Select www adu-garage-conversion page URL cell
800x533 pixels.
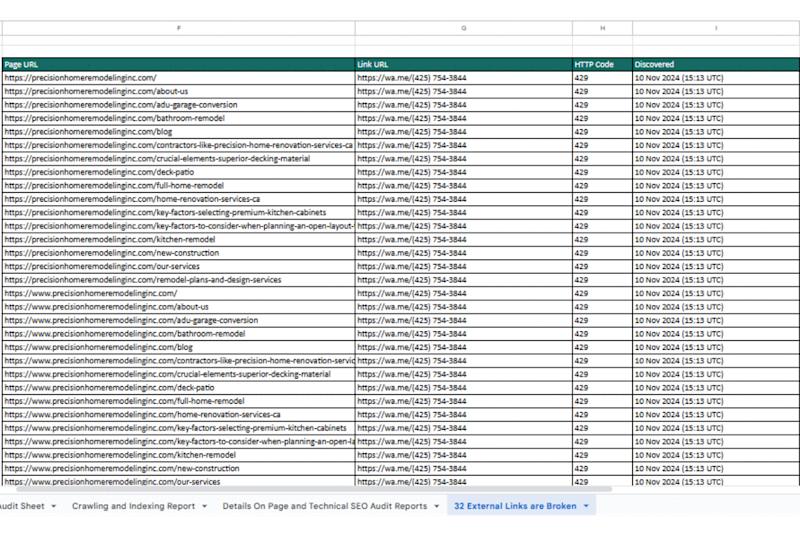click(179, 320)
